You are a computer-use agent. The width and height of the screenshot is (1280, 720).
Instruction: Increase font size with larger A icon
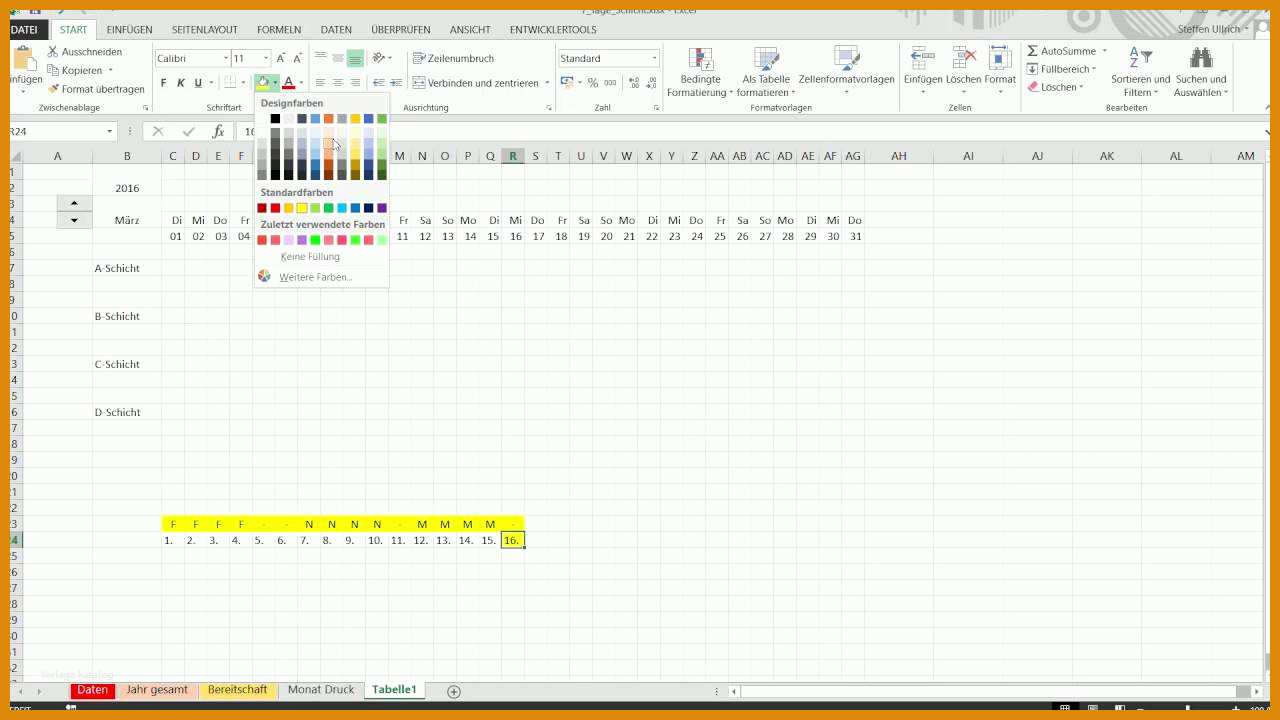pyautogui.click(x=281, y=58)
